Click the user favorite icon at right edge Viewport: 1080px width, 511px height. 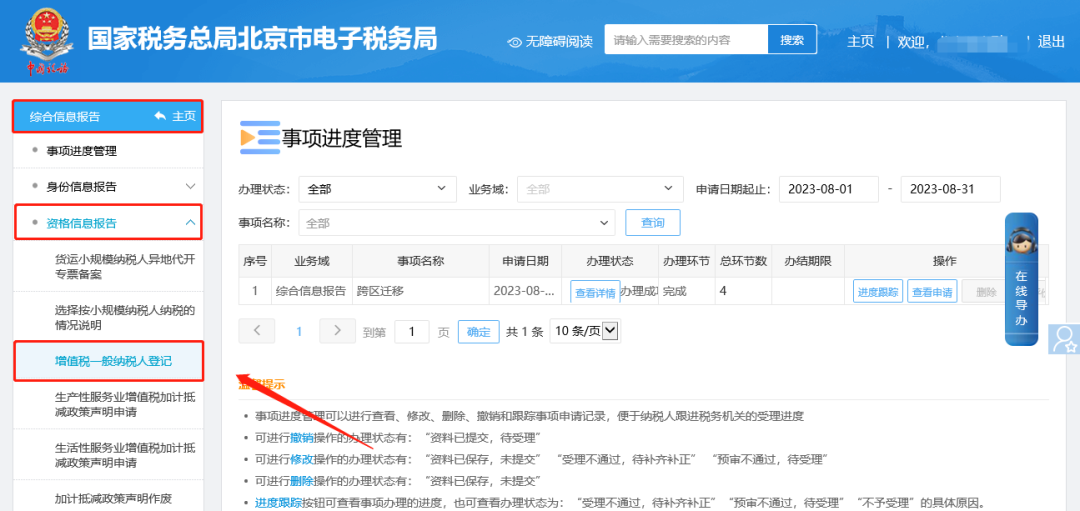pos(1064,339)
